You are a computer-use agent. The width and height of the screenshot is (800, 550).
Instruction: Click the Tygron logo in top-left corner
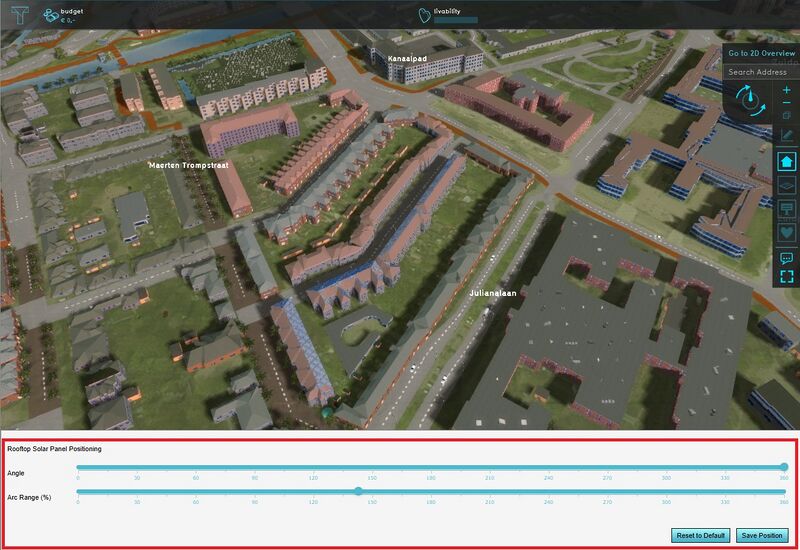click(x=21, y=14)
